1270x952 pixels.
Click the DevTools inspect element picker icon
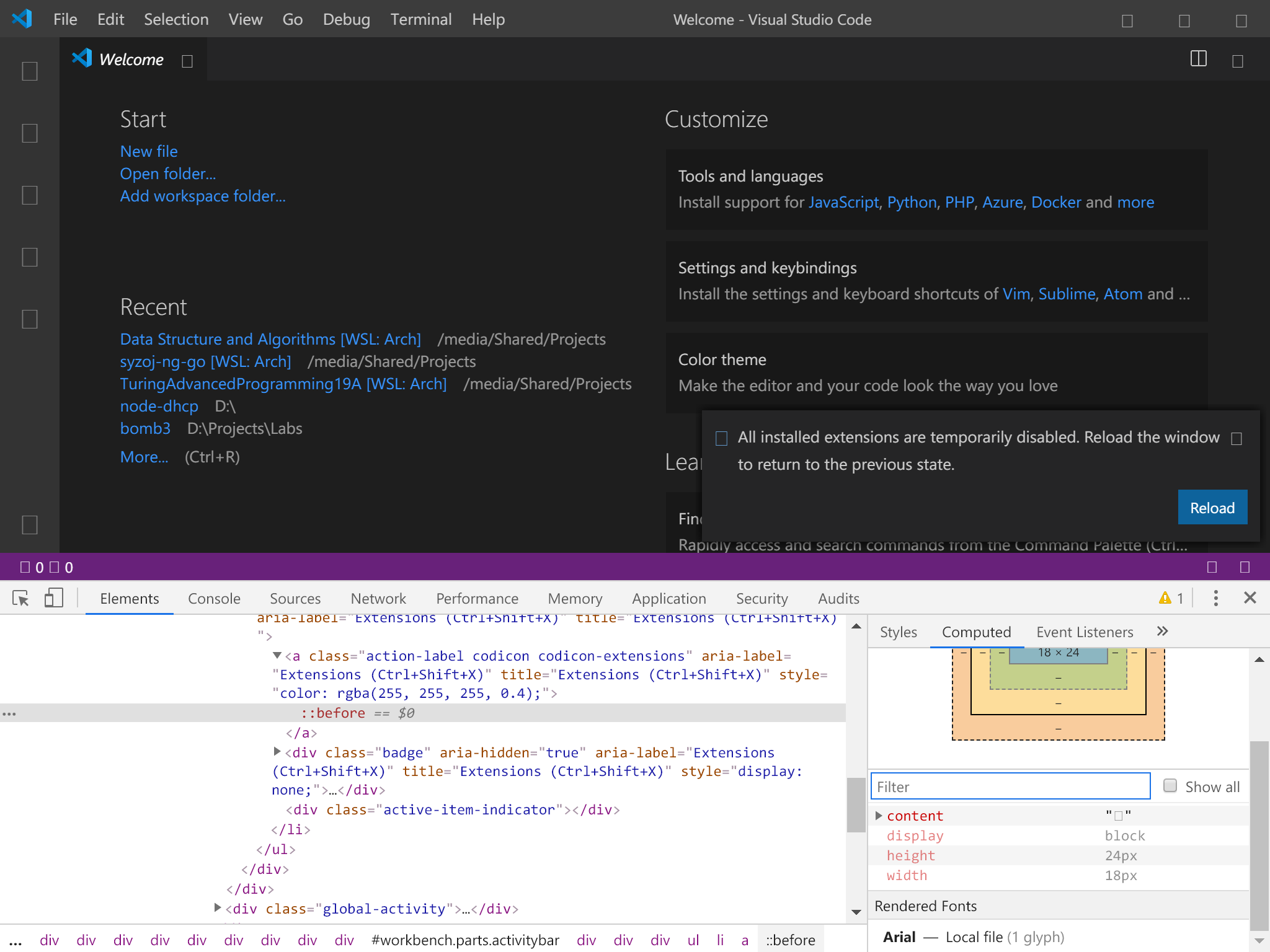[20, 598]
